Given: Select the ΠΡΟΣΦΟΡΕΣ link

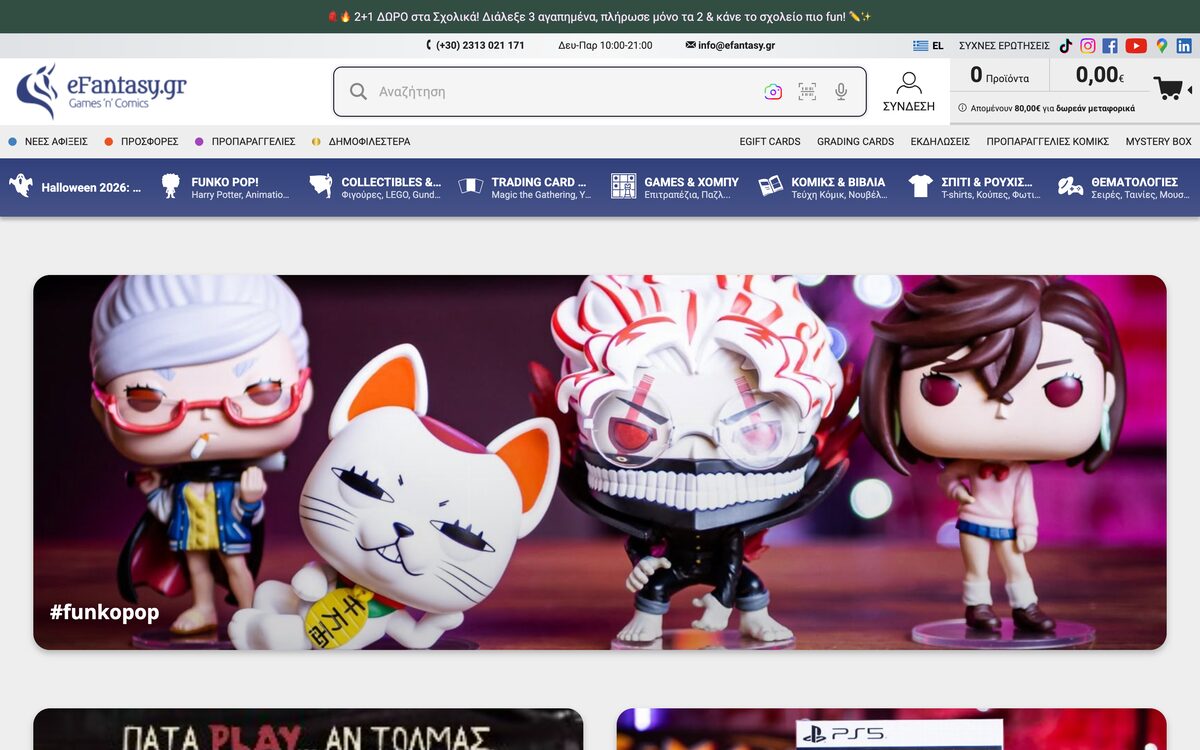Looking at the screenshot, I should pyautogui.click(x=141, y=142).
